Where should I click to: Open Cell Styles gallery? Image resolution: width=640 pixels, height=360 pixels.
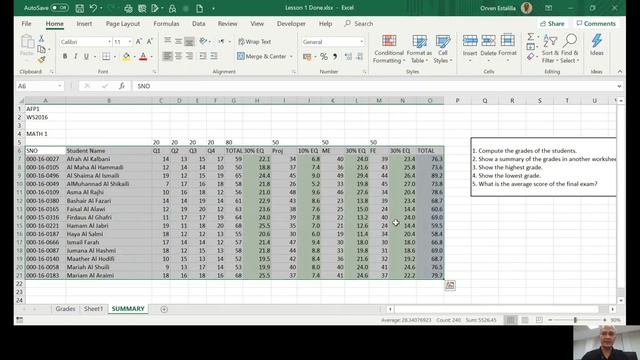443,49
